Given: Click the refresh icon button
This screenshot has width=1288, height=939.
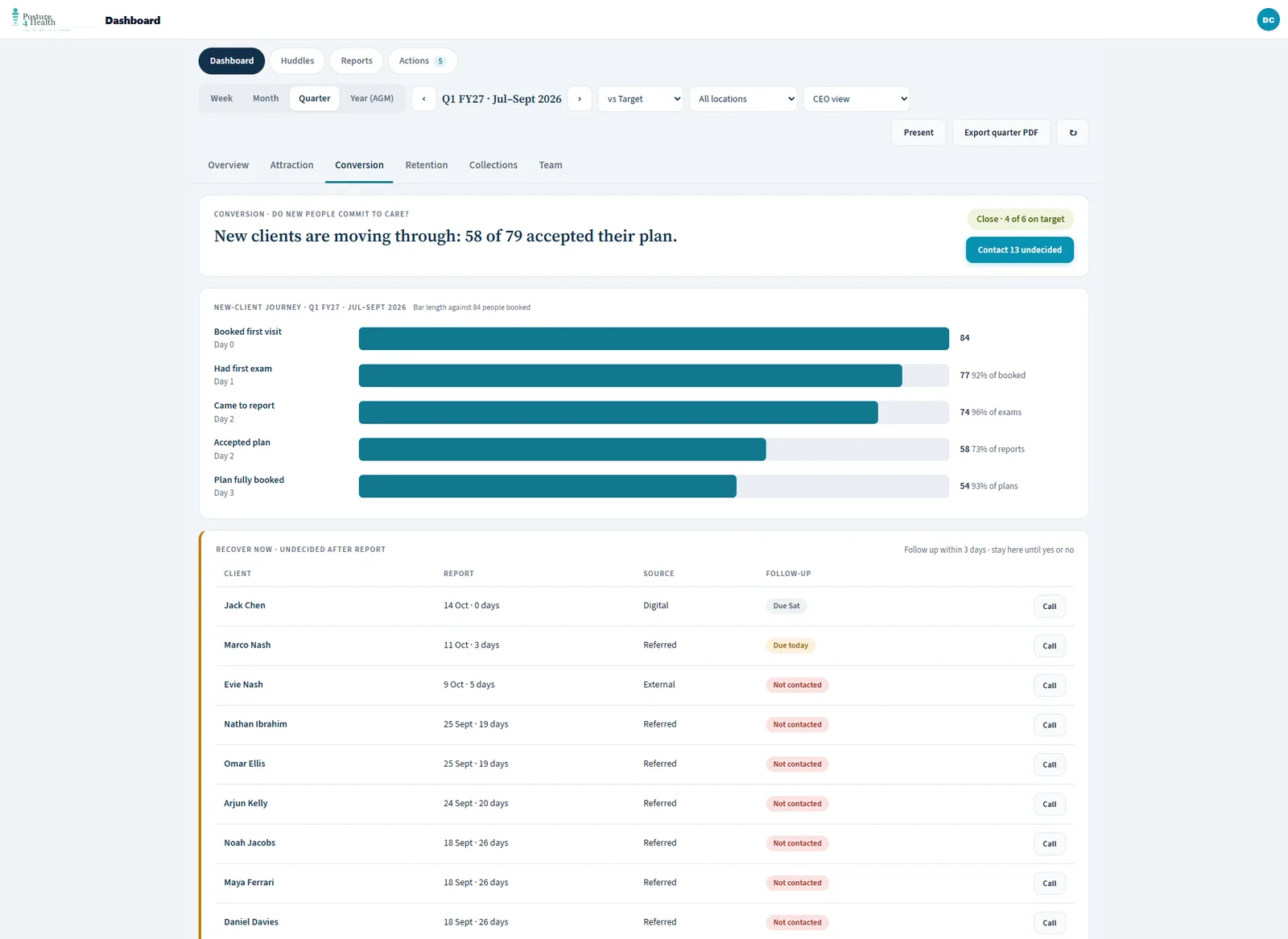Looking at the screenshot, I should (x=1072, y=133).
